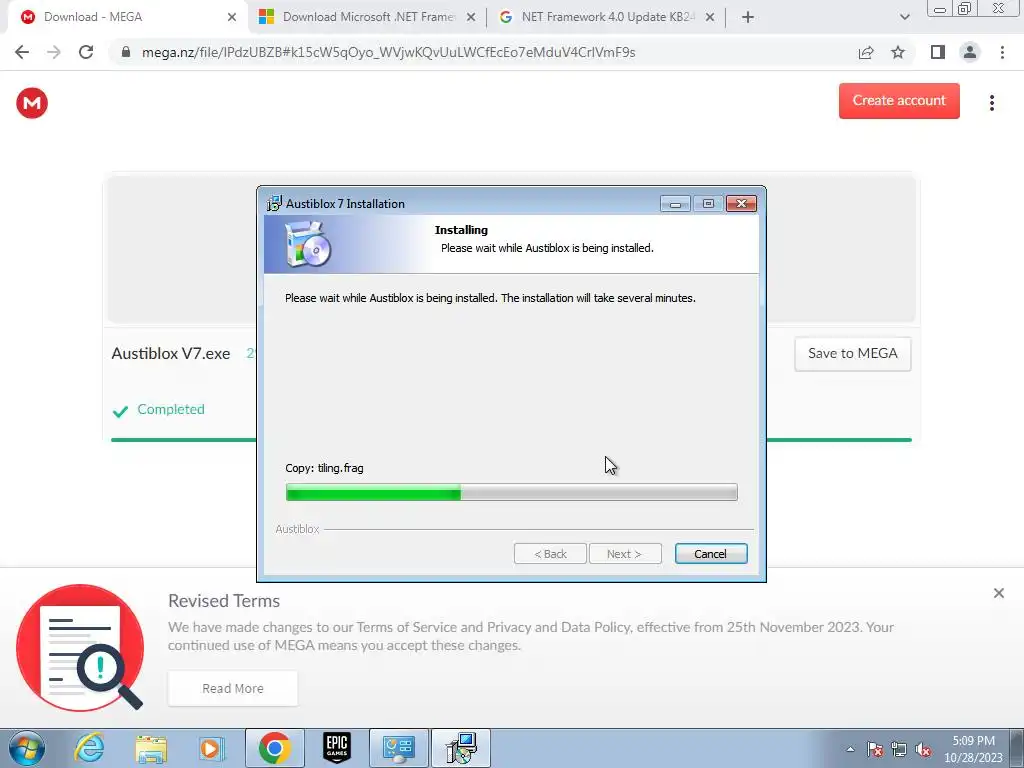1024x768 pixels.
Task: Switch to the installer taskbar icon
Action: pyautogui.click(x=461, y=748)
